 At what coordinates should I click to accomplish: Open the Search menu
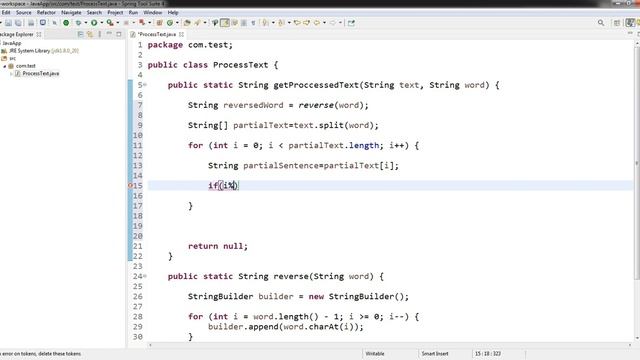pyautogui.click(x=94, y=13)
